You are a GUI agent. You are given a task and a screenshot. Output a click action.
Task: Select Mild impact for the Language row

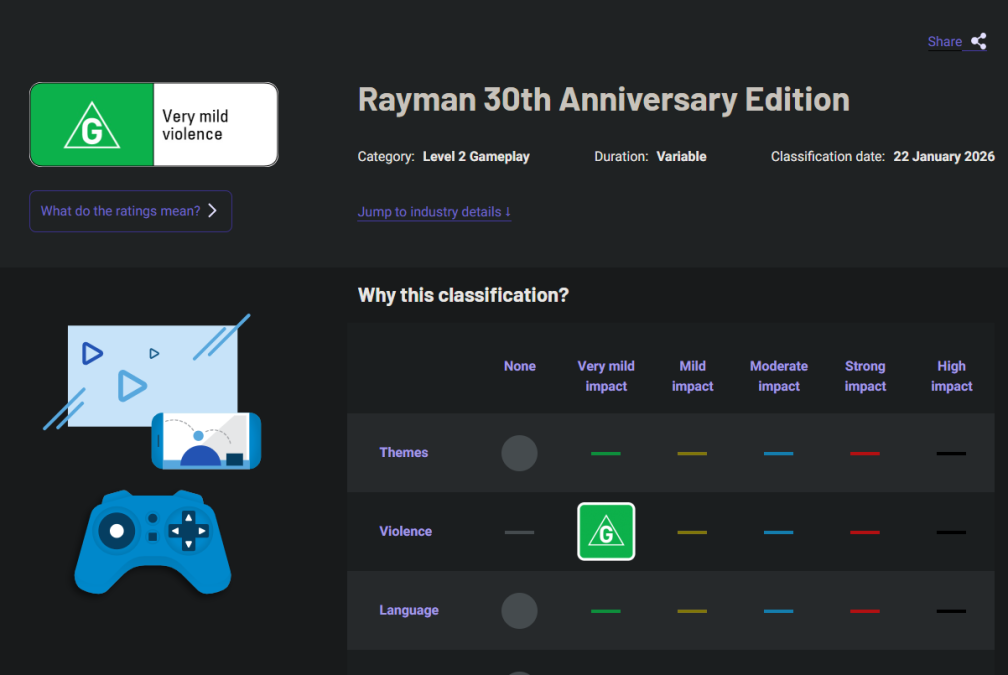(x=692, y=610)
